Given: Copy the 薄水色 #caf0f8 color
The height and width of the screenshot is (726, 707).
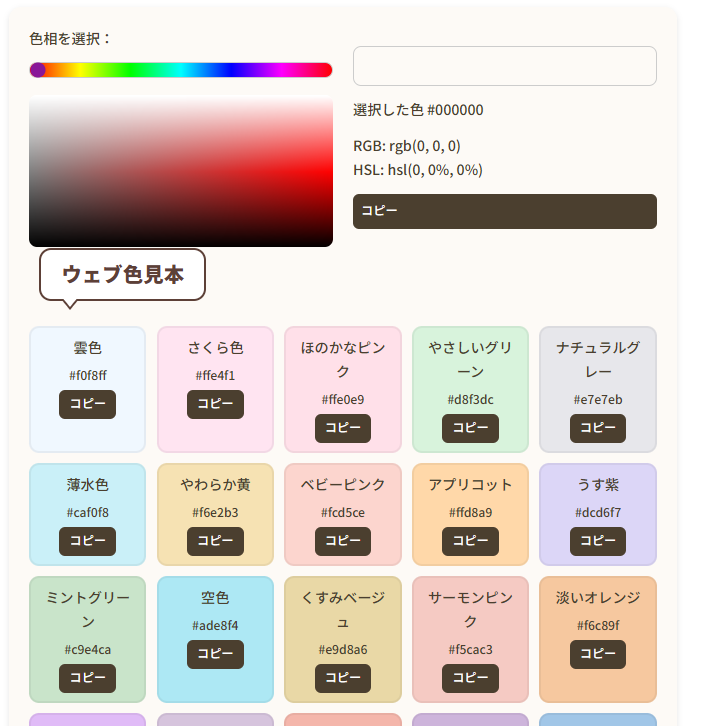Looking at the screenshot, I should click(87, 542).
